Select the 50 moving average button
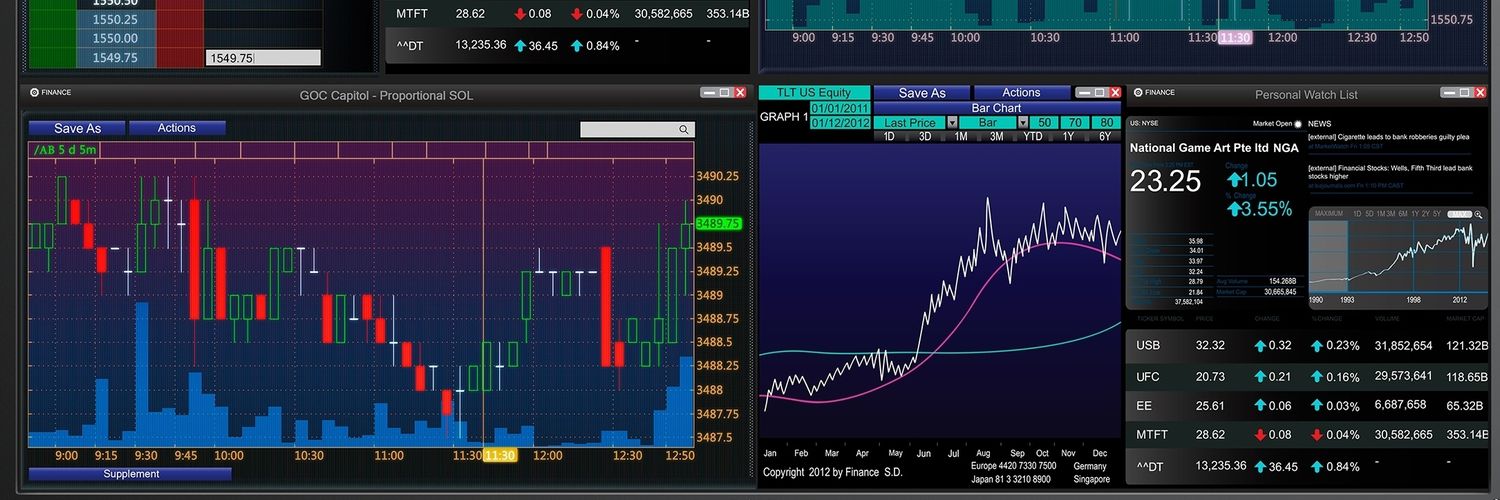The width and height of the screenshot is (1500, 500). coord(1045,122)
